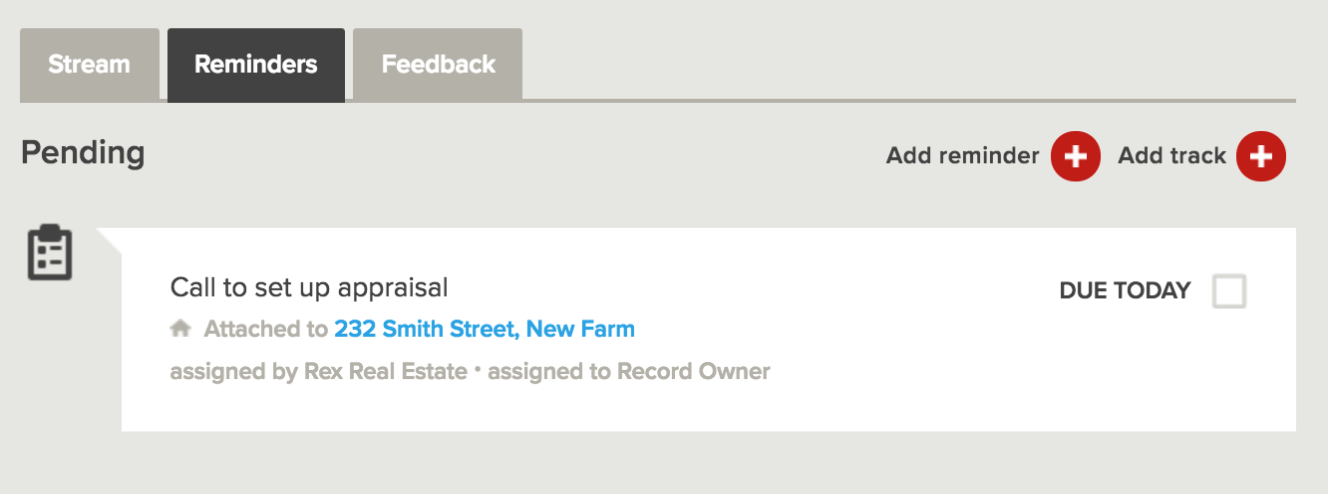Mark the Call to set up appraisal reminder complete

click(1229, 291)
